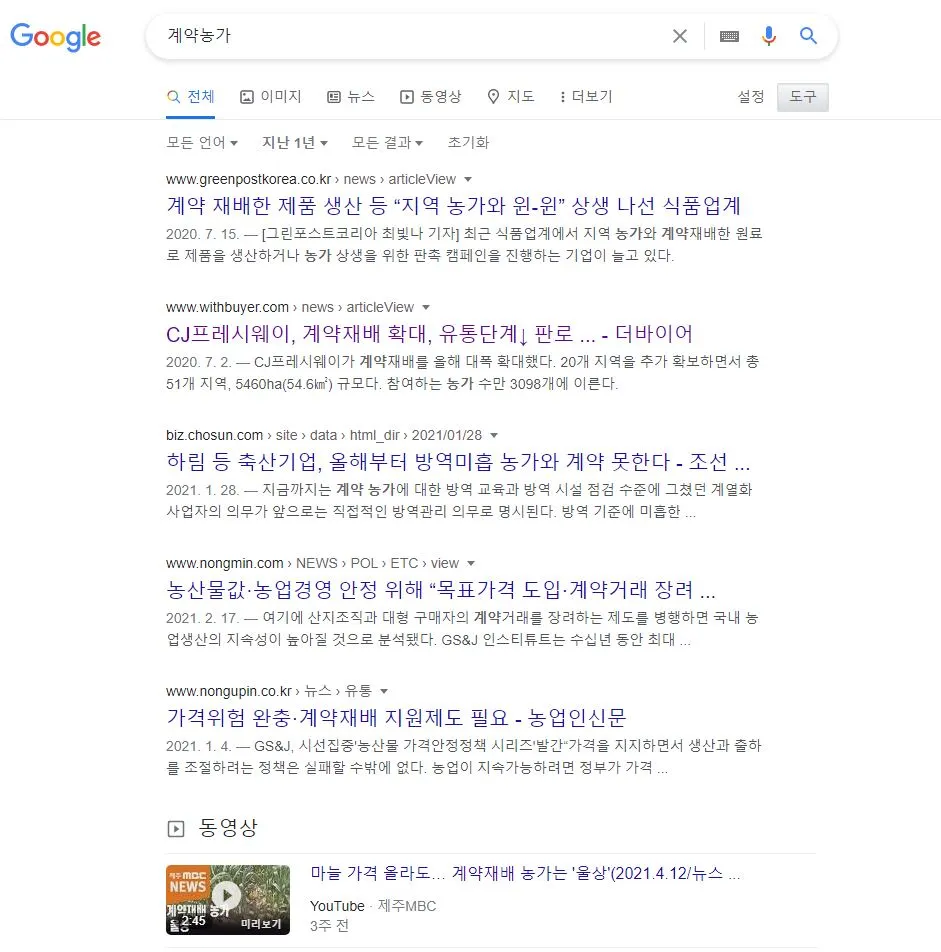Viewport: 941px width, 952px height.
Task: Open the 지도 tab
Action: (x=511, y=97)
